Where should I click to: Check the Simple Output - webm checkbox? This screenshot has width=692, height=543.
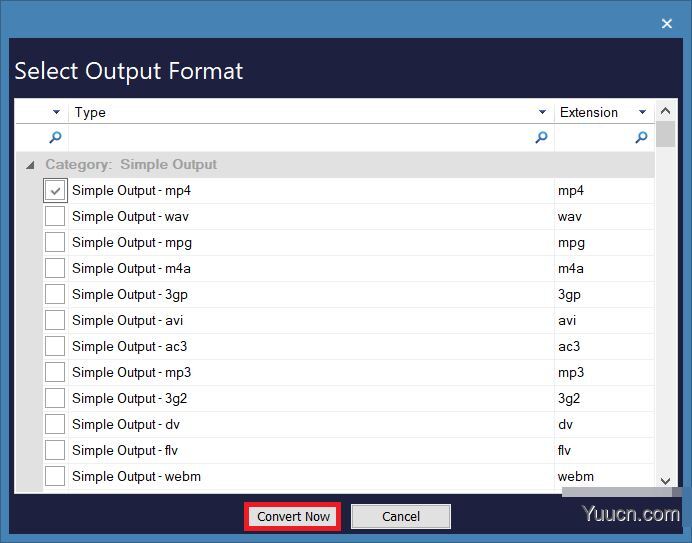(x=55, y=477)
